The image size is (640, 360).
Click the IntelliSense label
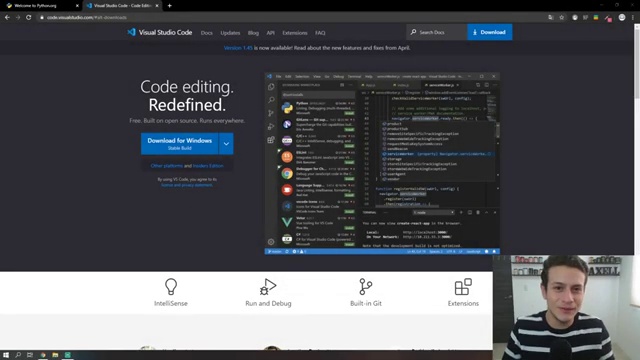pos(171,303)
